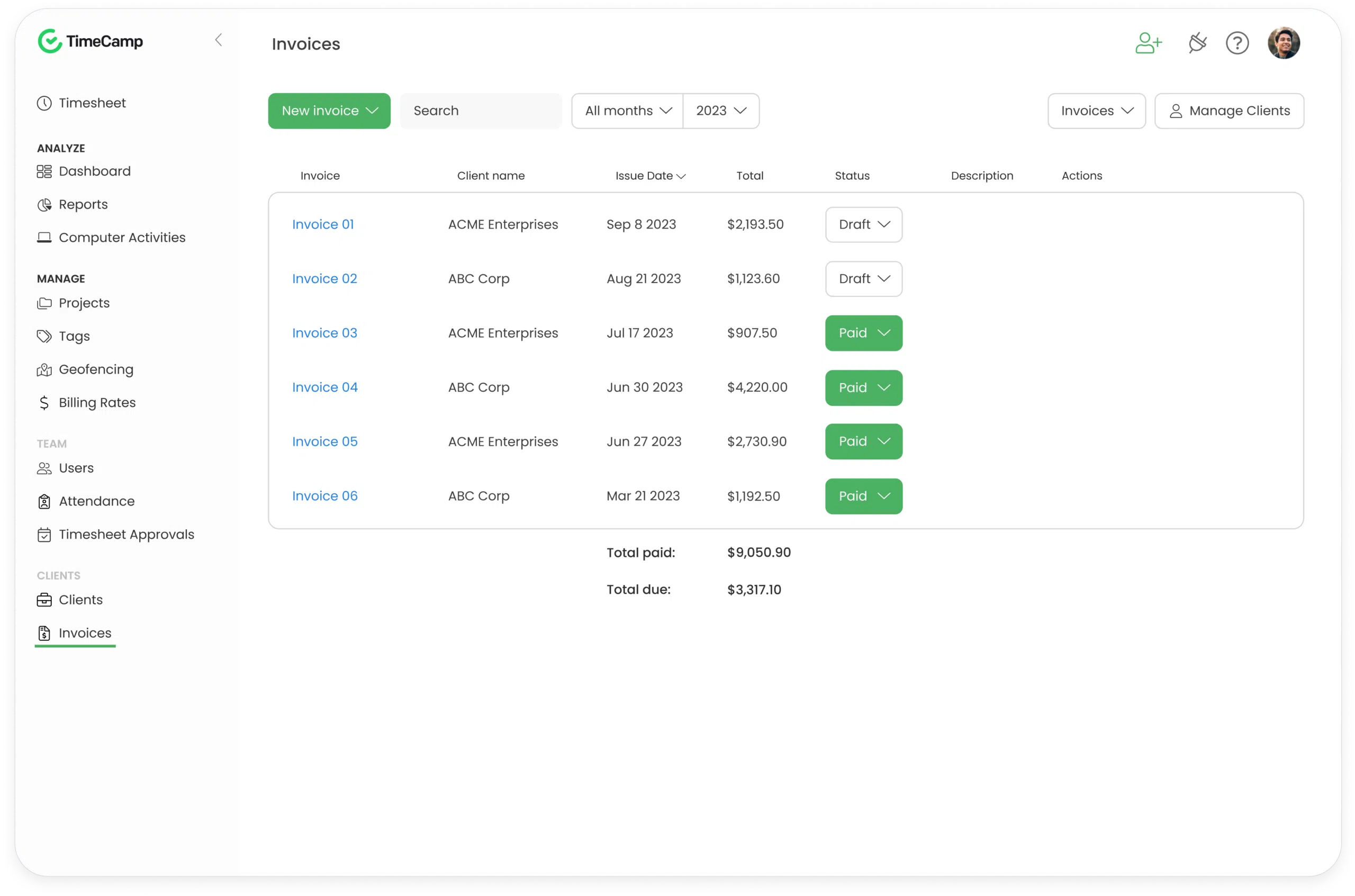Open the user profile avatar
This screenshot has height=896, width=1355.
point(1284,43)
